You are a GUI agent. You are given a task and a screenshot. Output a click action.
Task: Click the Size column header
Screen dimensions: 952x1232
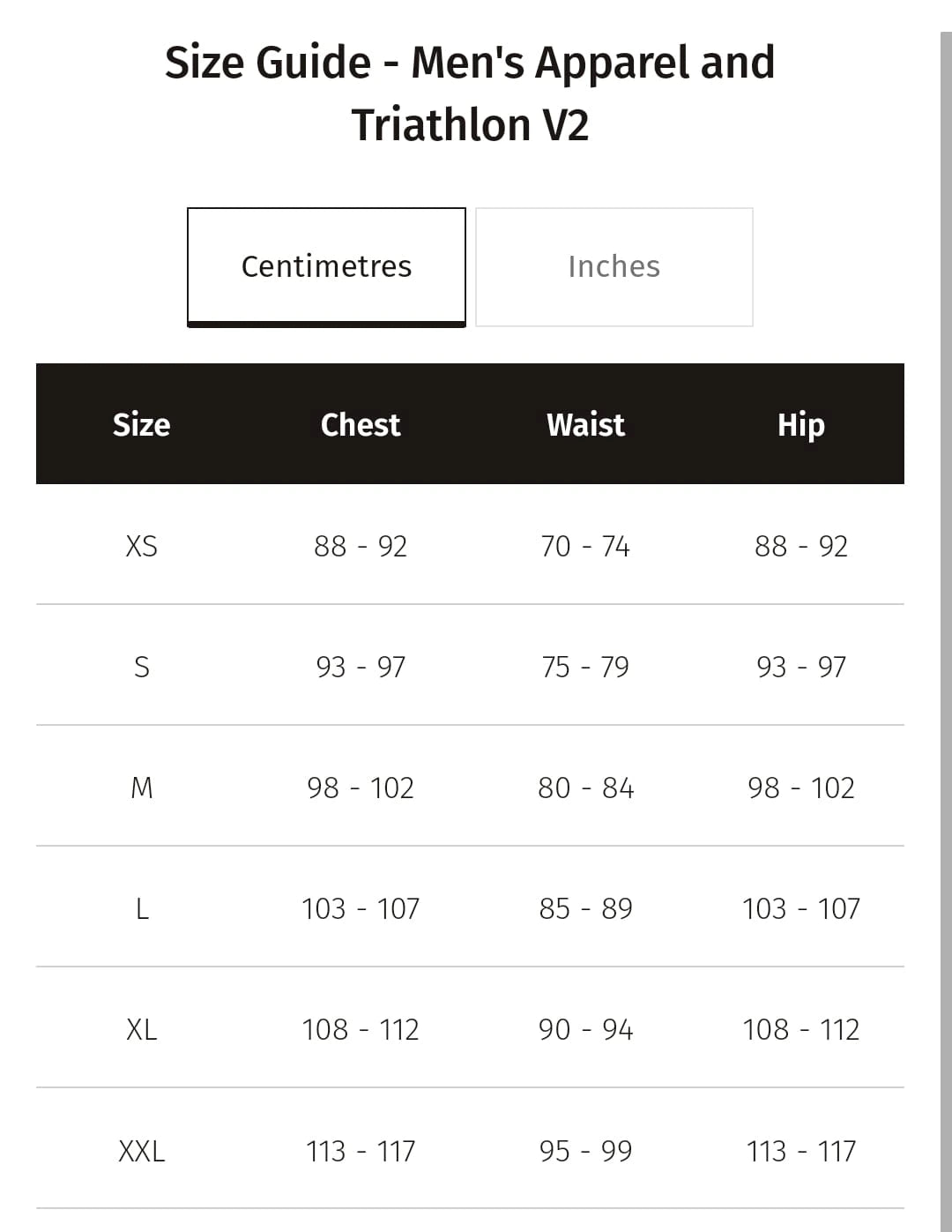pyautogui.click(x=141, y=424)
